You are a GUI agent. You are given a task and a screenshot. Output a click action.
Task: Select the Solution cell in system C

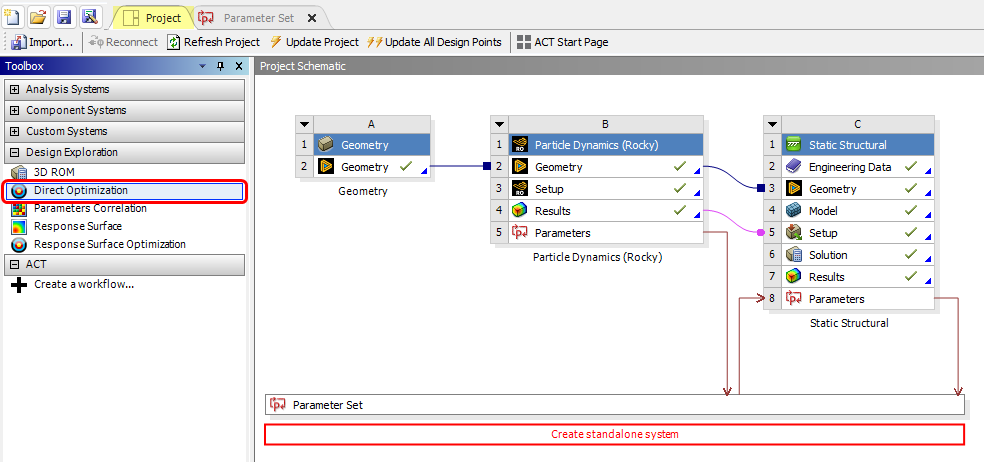[858, 255]
